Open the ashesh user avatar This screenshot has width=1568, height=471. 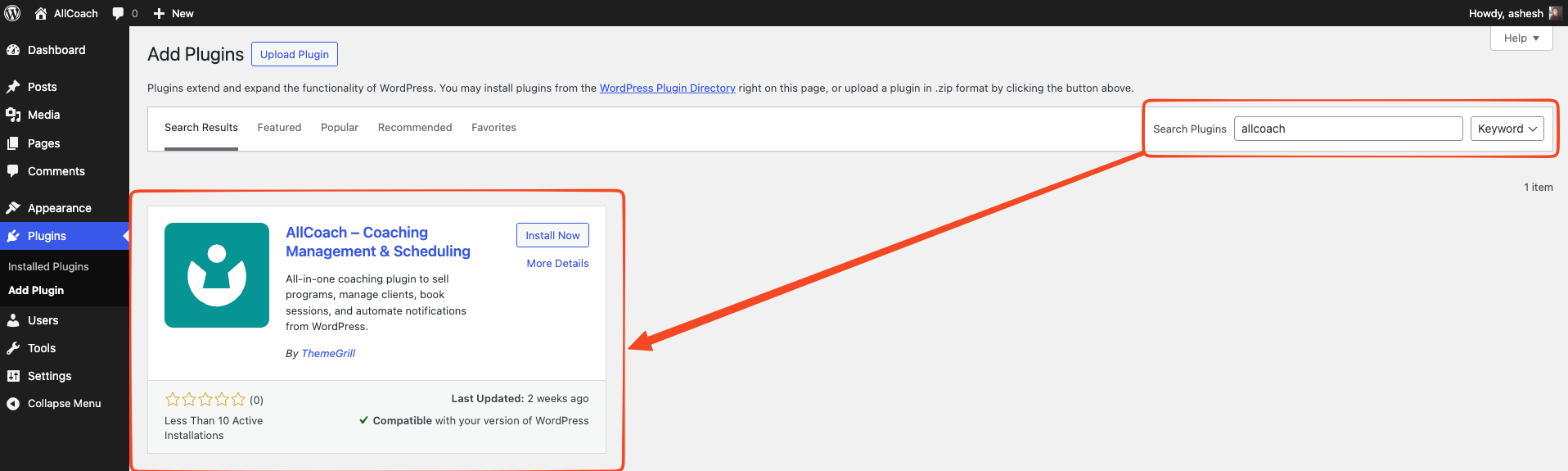1555,13
